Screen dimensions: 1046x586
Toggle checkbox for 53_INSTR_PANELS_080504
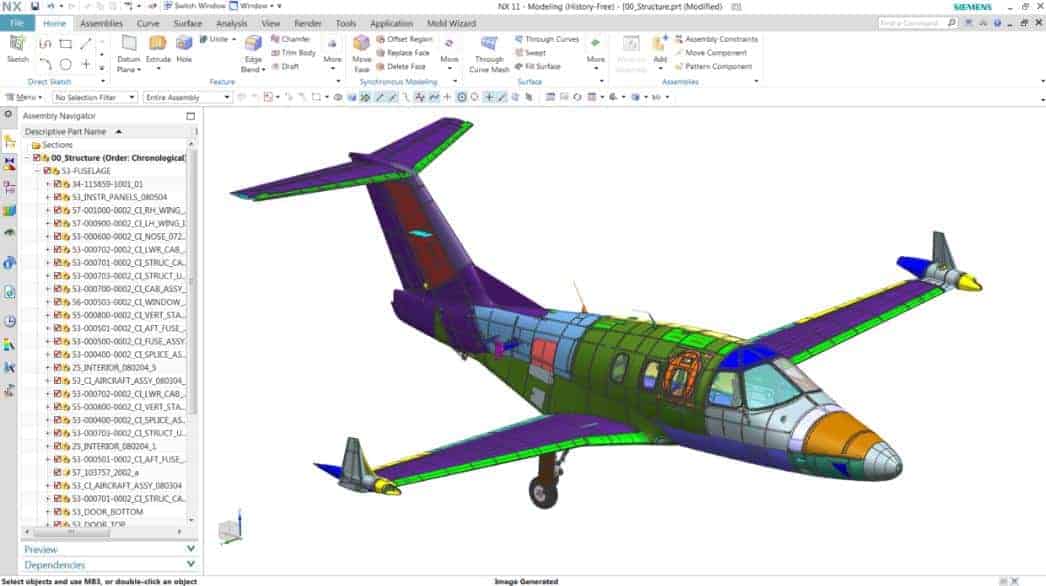point(57,197)
